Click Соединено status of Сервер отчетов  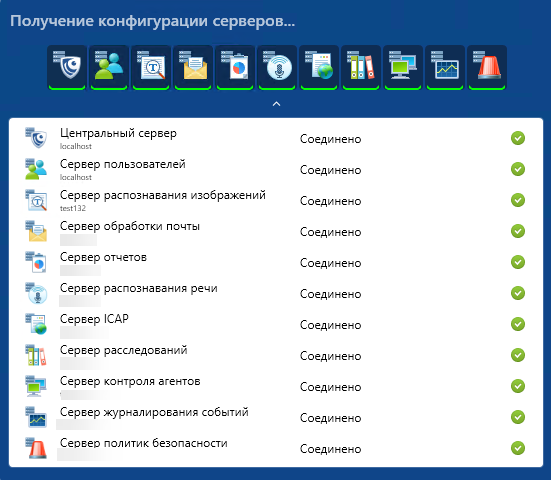(330, 263)
